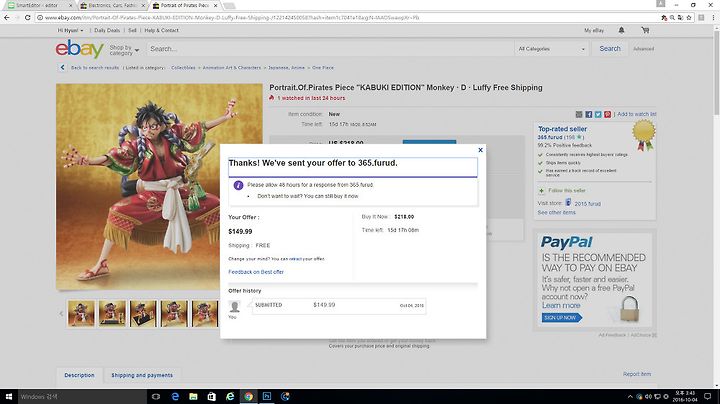Click Back to search results
Viewport: 720px width, 404px height.
tap(95, 67)
